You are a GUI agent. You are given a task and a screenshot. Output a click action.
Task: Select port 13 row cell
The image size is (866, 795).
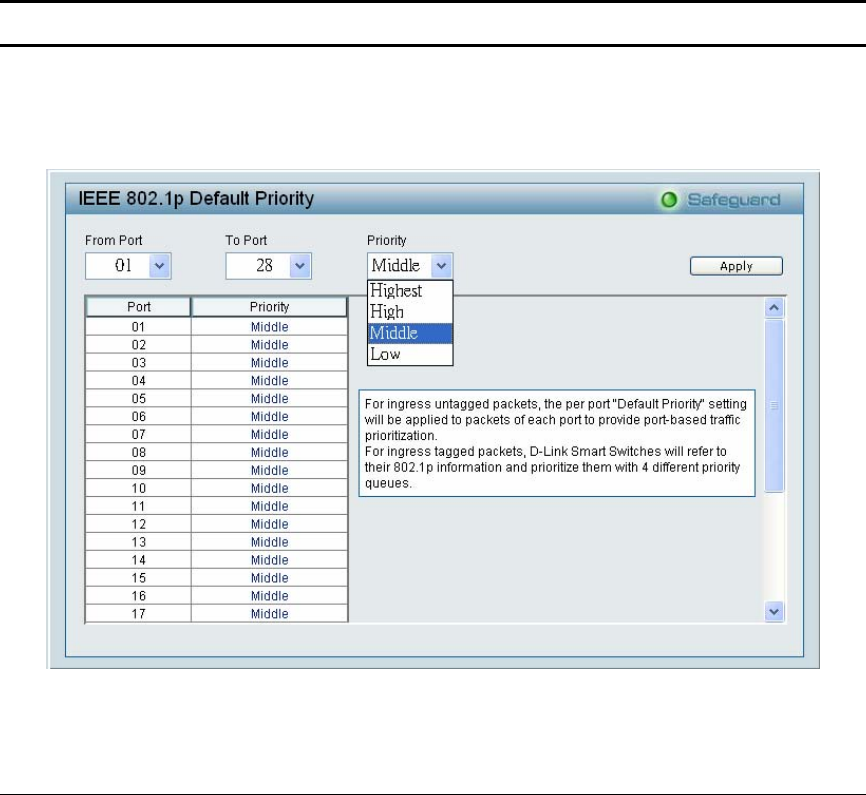click(139, 543)
